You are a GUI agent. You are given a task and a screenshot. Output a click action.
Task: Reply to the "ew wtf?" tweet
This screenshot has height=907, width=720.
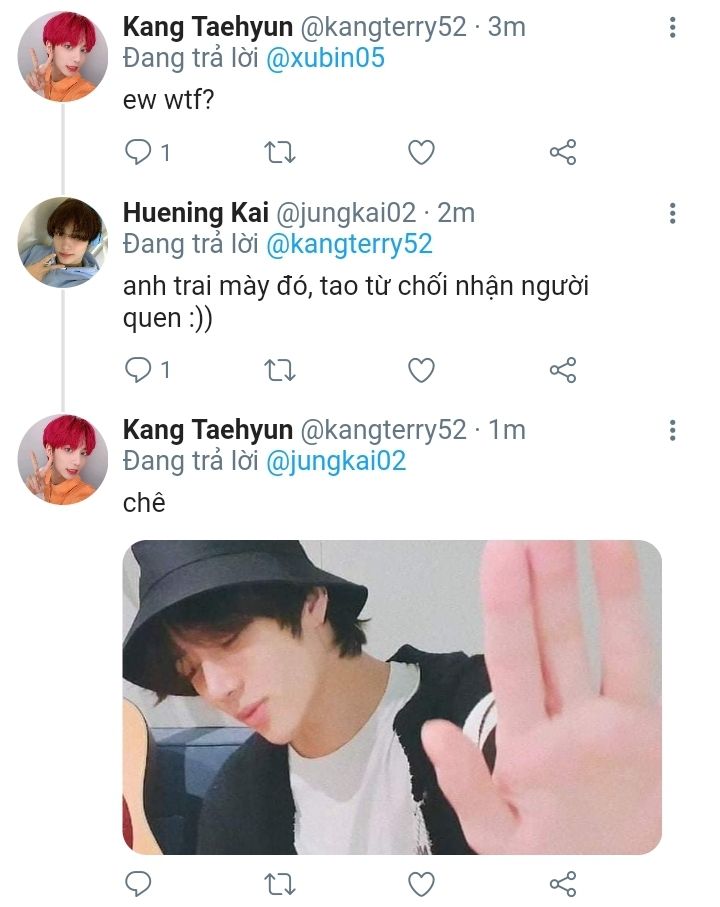[x=137, y=153]
